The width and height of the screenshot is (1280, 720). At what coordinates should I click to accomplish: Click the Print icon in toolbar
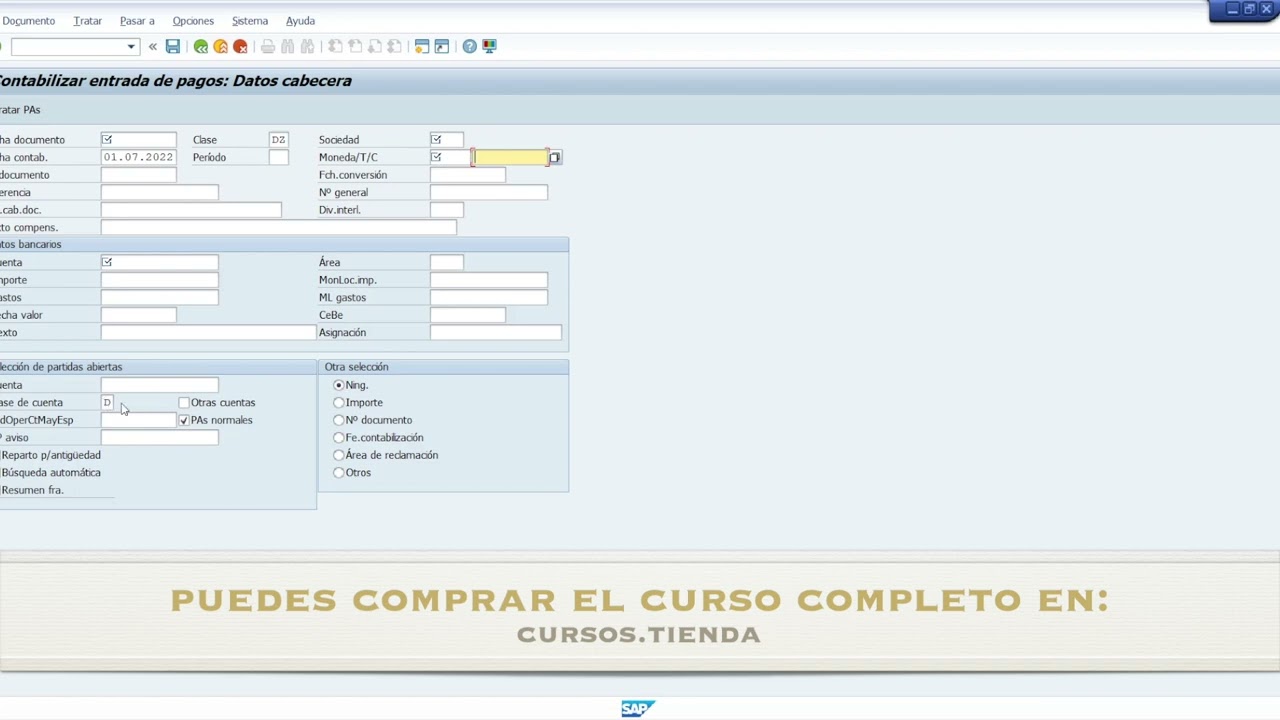coord(268,47)
